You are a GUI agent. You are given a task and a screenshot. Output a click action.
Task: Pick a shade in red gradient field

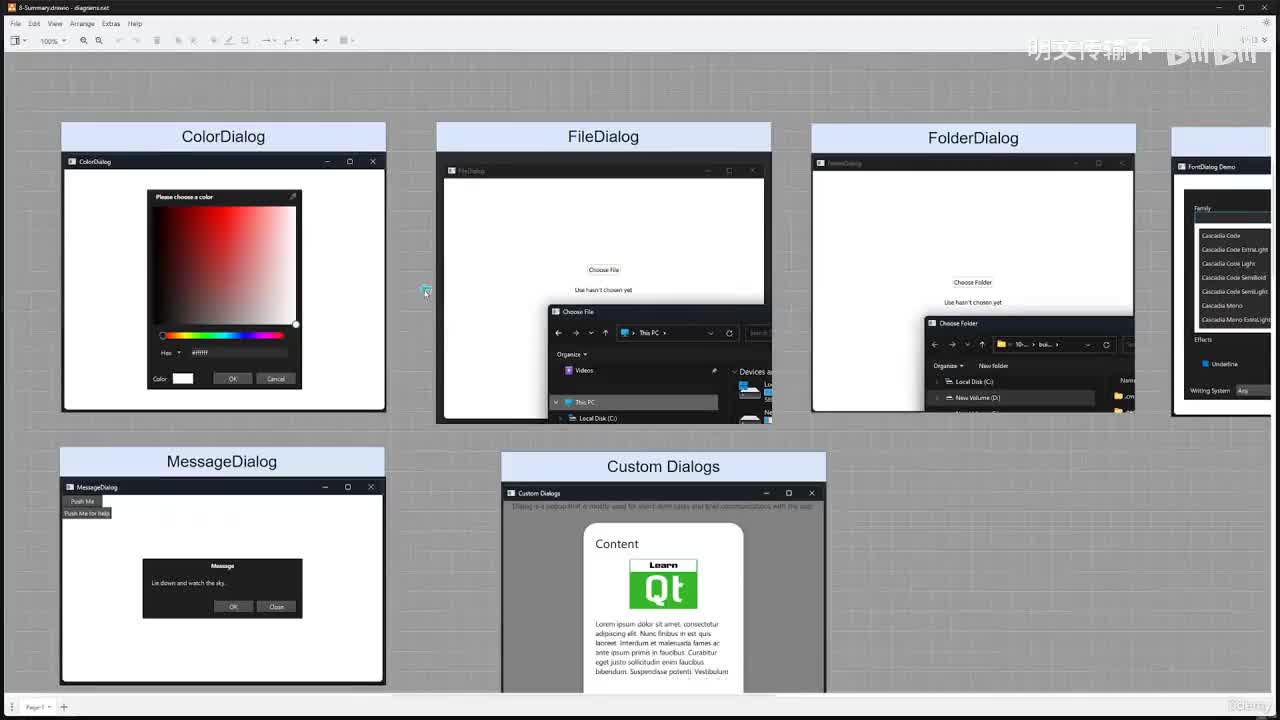coord(224,265)
